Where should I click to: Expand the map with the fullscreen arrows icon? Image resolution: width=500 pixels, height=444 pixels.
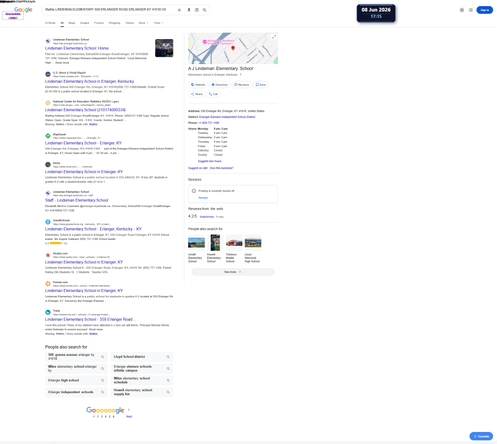coord(274,37)
